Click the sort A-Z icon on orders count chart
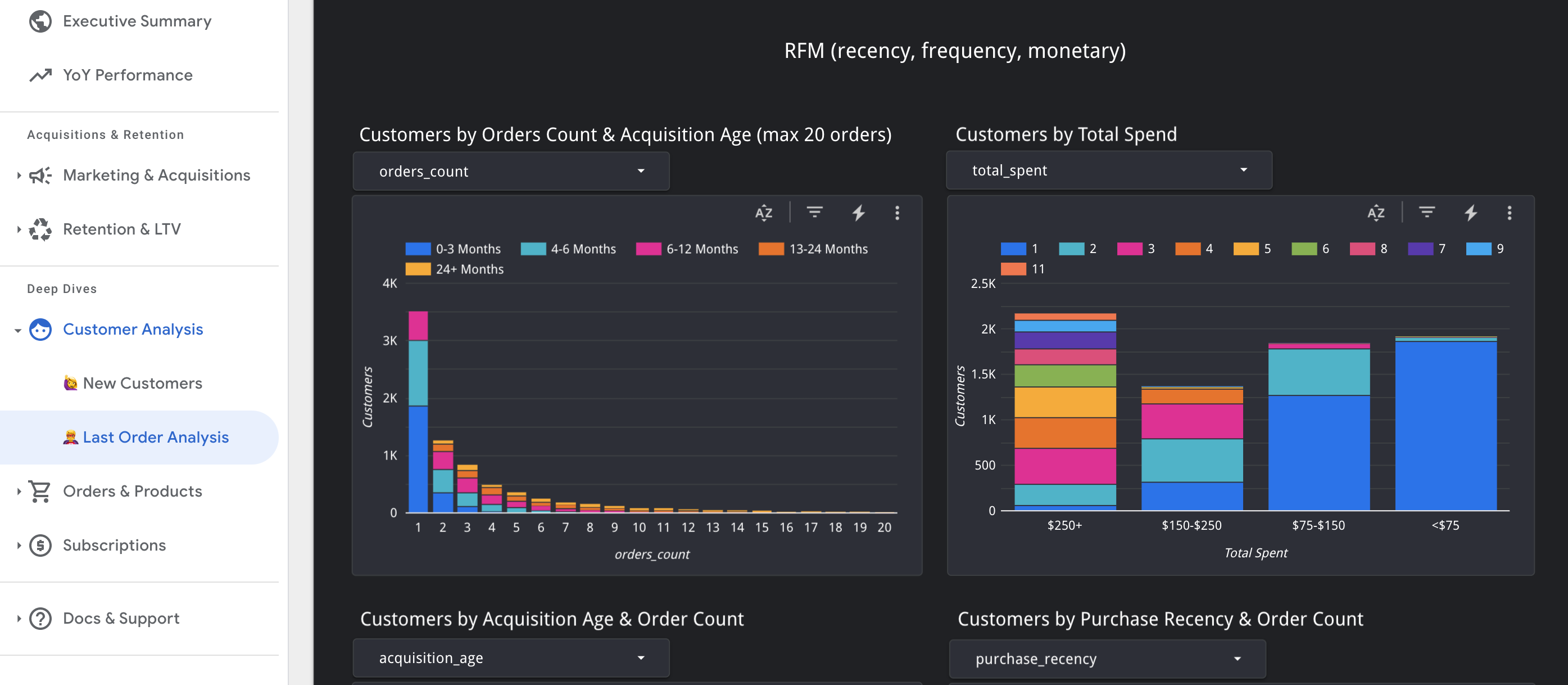The image size is (1568, 685). [763, 213]
